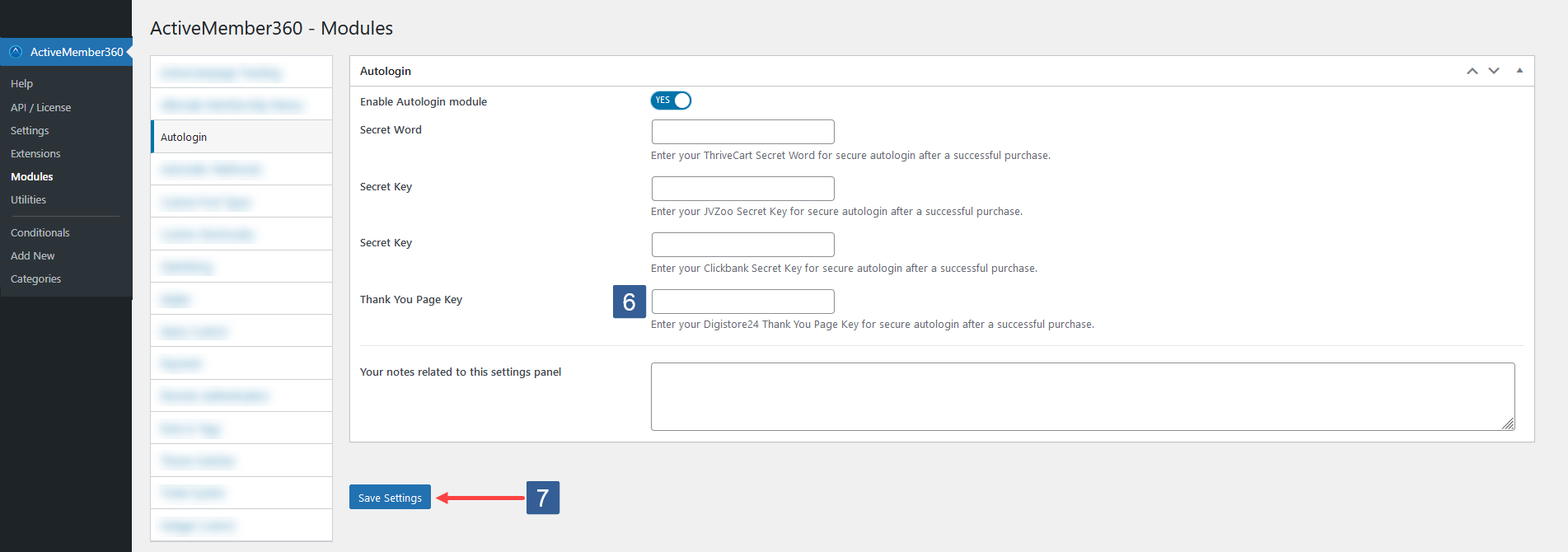1568x552 pixels.
Task: Open the Utilities page
Action: 28,199
